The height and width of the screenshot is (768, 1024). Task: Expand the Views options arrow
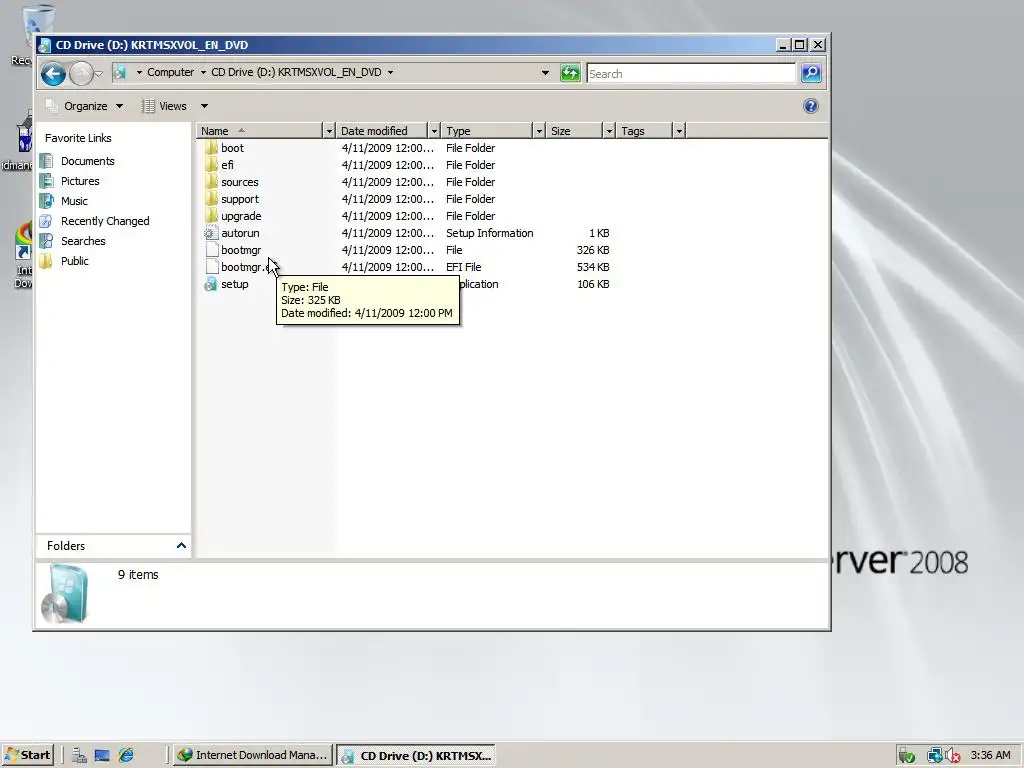204,106
